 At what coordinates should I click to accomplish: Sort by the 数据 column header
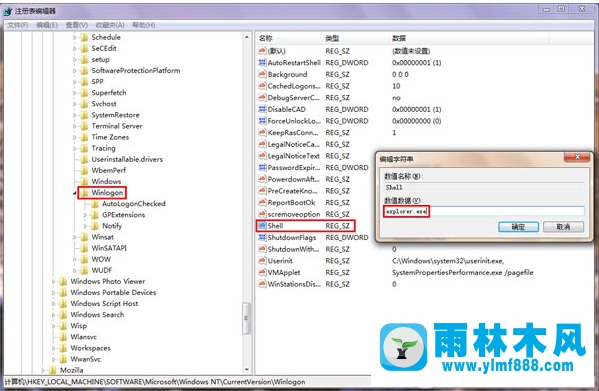[x=469, y=38]
